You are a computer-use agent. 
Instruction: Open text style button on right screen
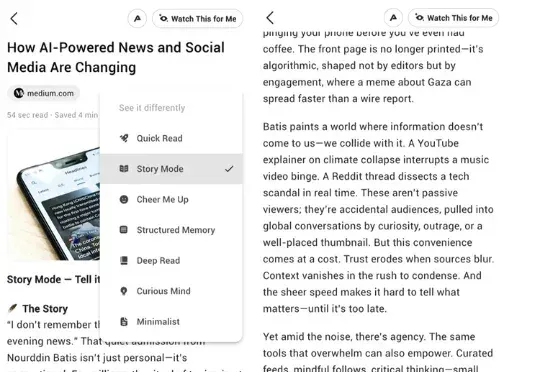[x=393, y=18]
